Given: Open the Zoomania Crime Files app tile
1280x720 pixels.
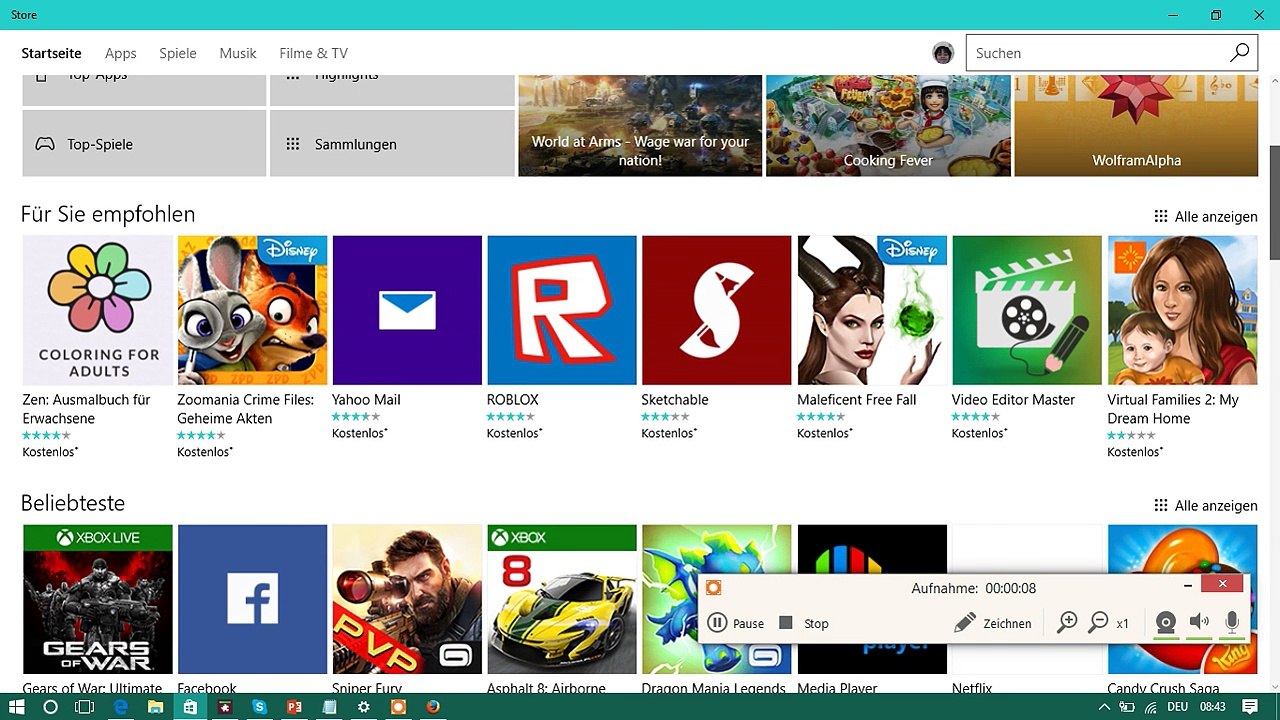Looking at the screenshot, I should (252, 310).
